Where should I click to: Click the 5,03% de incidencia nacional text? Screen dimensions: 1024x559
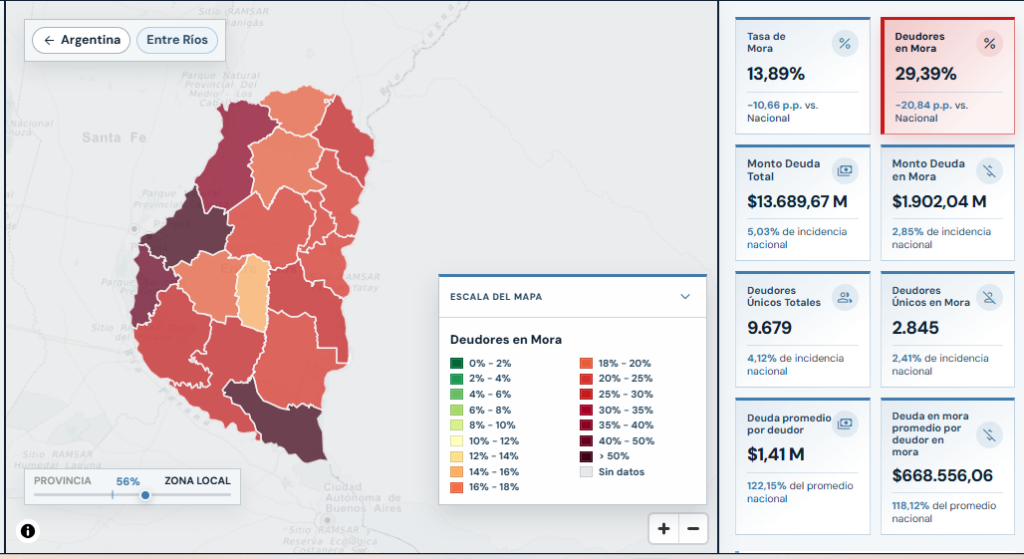tap(797, 238)
